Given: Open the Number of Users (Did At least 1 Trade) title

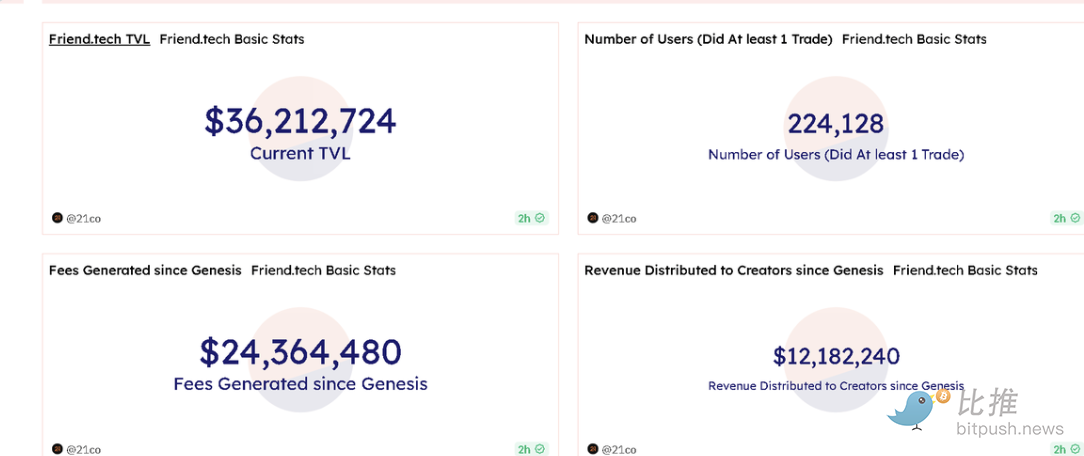Looking at the screenshot, I should tap(708, 39).
